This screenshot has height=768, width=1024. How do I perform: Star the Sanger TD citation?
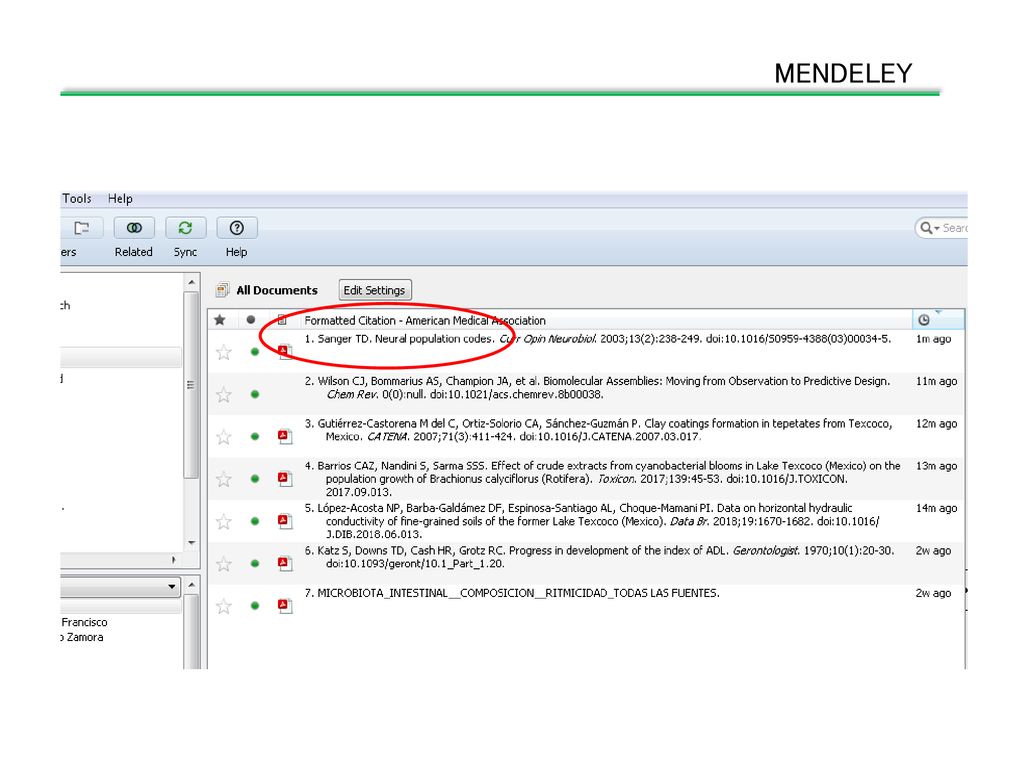pos(224,353)
